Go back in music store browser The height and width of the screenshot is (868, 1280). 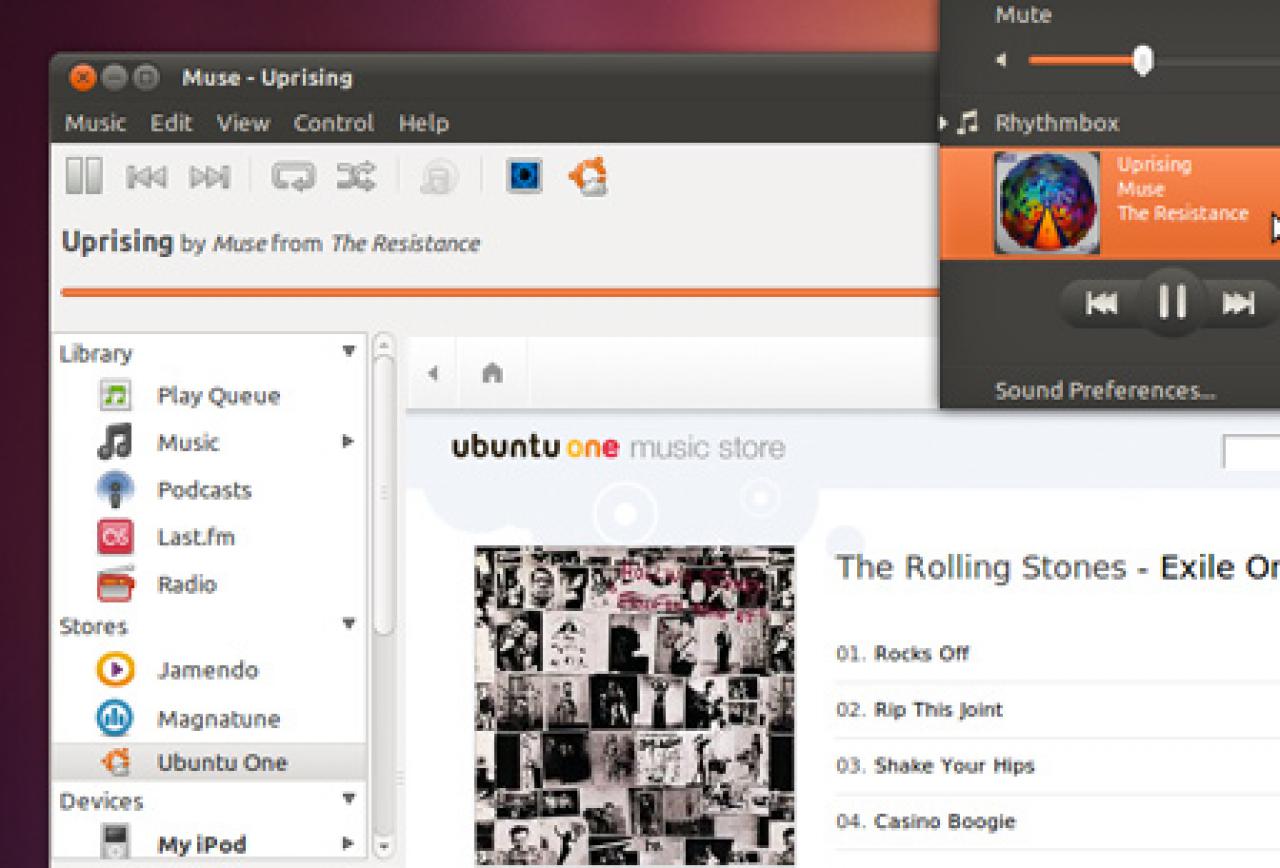[432, 373]
